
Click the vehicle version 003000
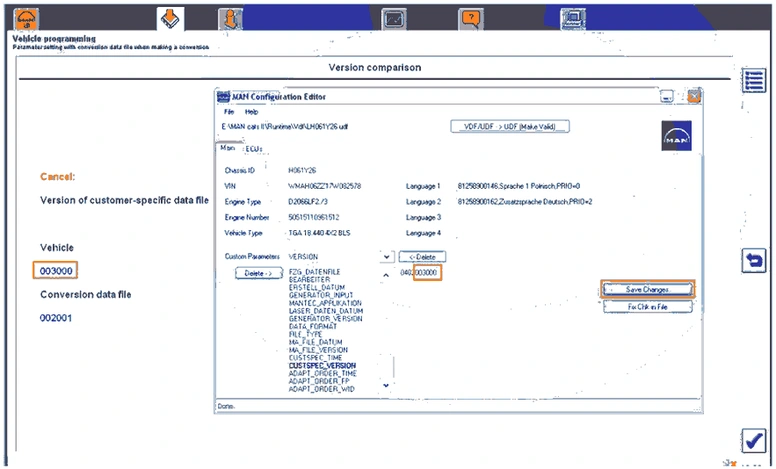pos(55,271)
